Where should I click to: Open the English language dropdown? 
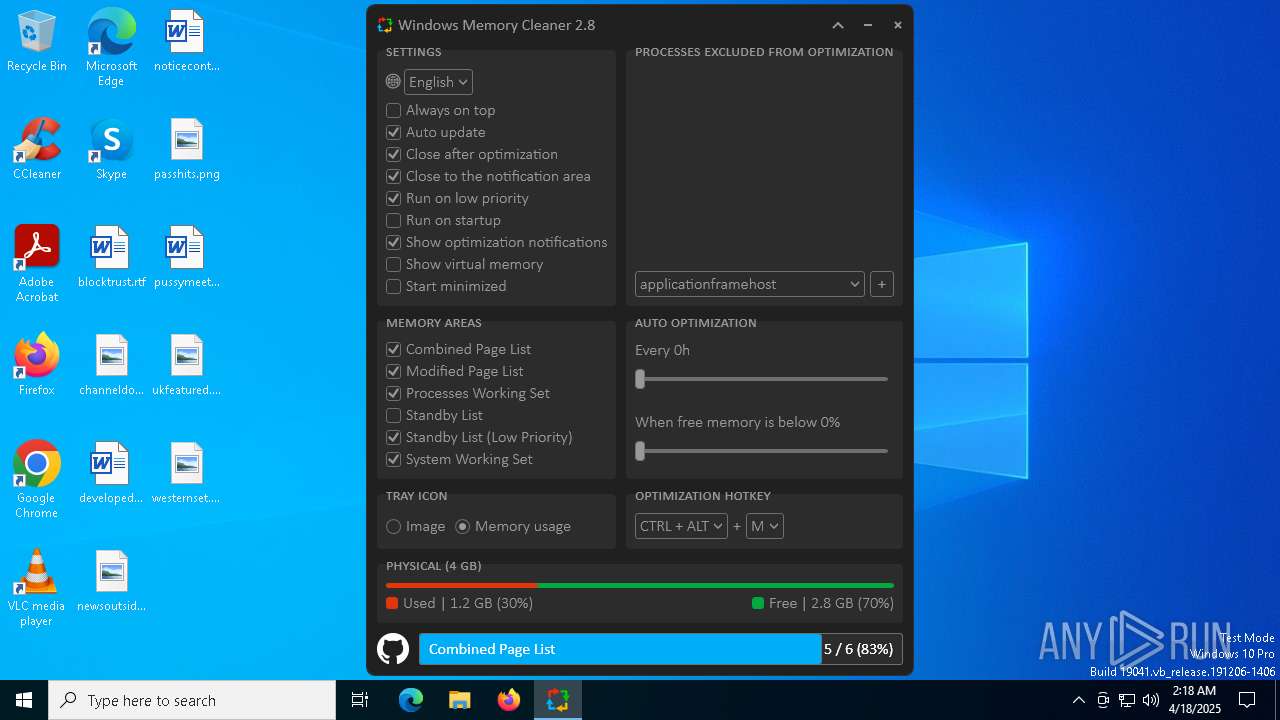point(438,82)
